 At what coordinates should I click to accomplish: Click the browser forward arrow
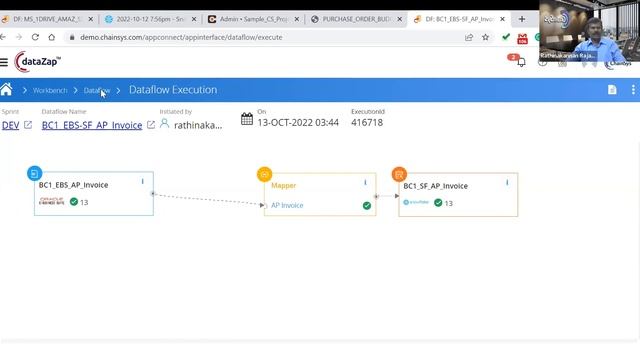tap(19, 37)
